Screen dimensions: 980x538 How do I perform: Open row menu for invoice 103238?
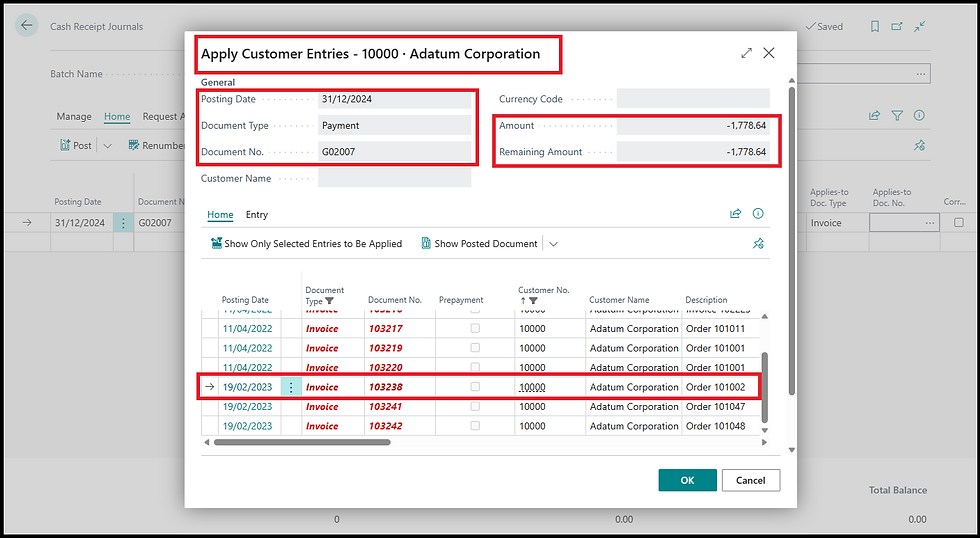pyautogui.click(x=291, y=387)
